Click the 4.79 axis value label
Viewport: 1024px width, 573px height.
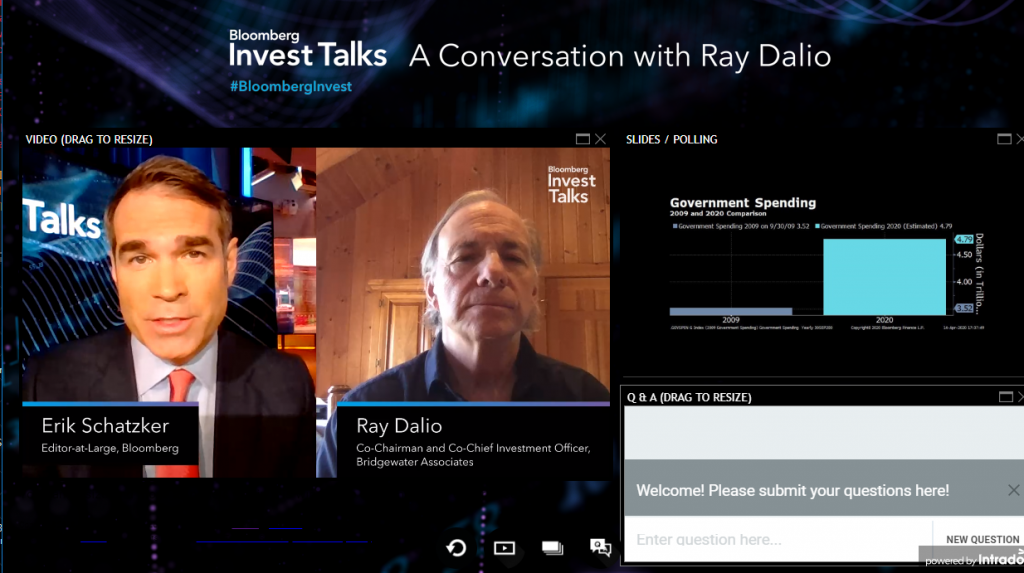tap(964, 239)
